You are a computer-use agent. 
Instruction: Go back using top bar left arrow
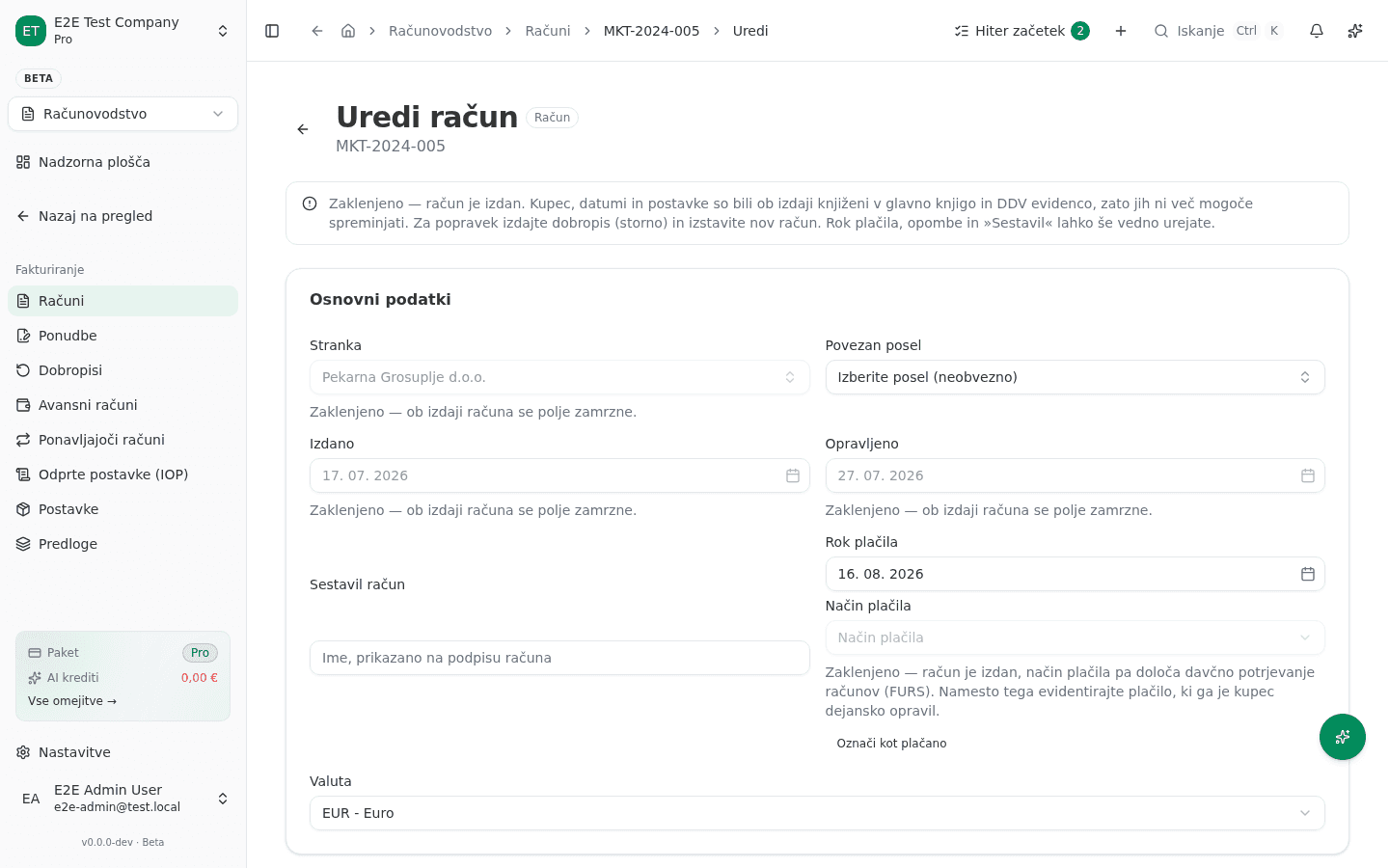click(316, 31)
